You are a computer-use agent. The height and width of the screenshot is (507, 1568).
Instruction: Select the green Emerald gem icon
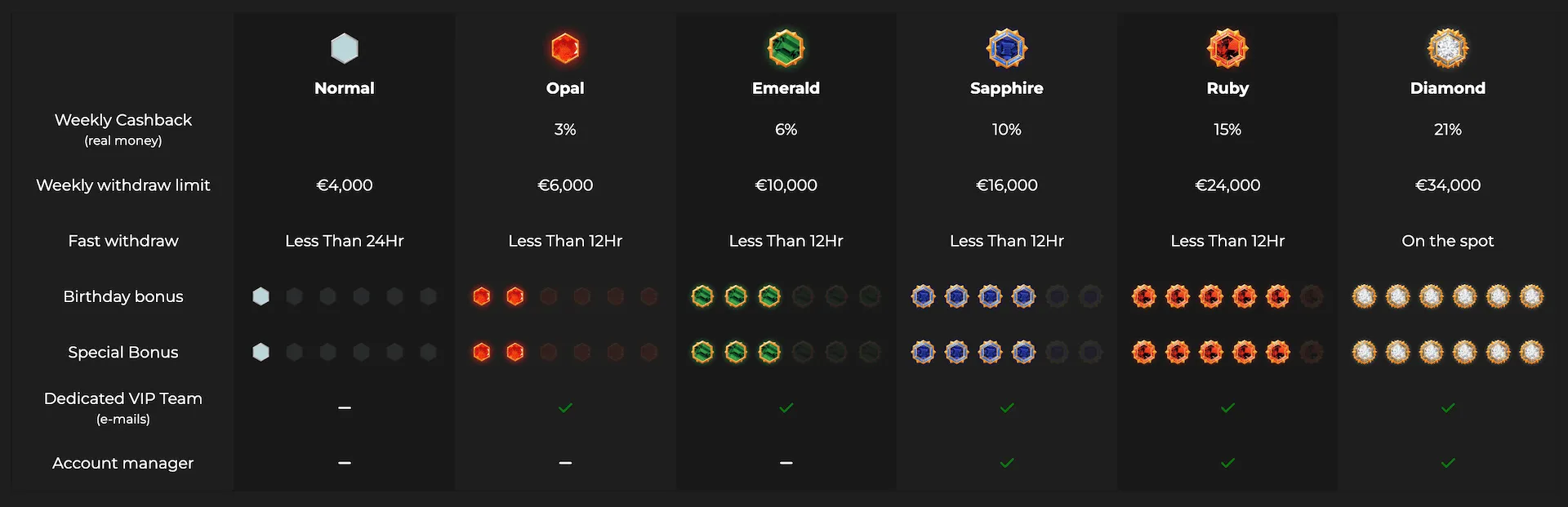(x=786, y=49)
